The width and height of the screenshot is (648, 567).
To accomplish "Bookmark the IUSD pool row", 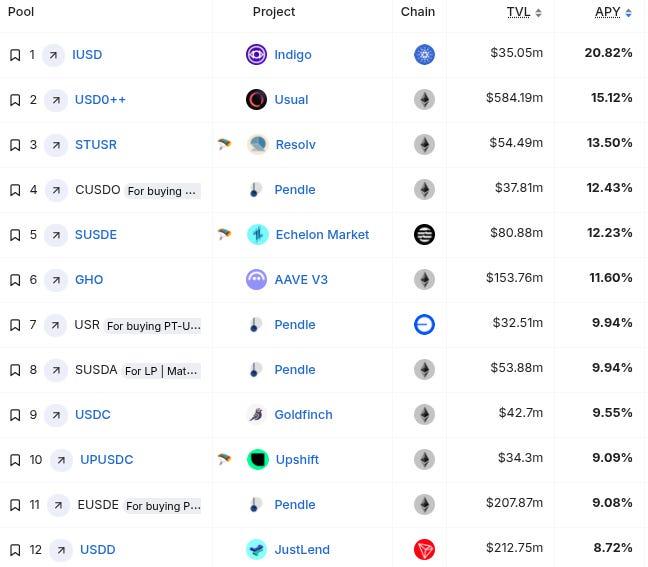I will click(15, 55).
